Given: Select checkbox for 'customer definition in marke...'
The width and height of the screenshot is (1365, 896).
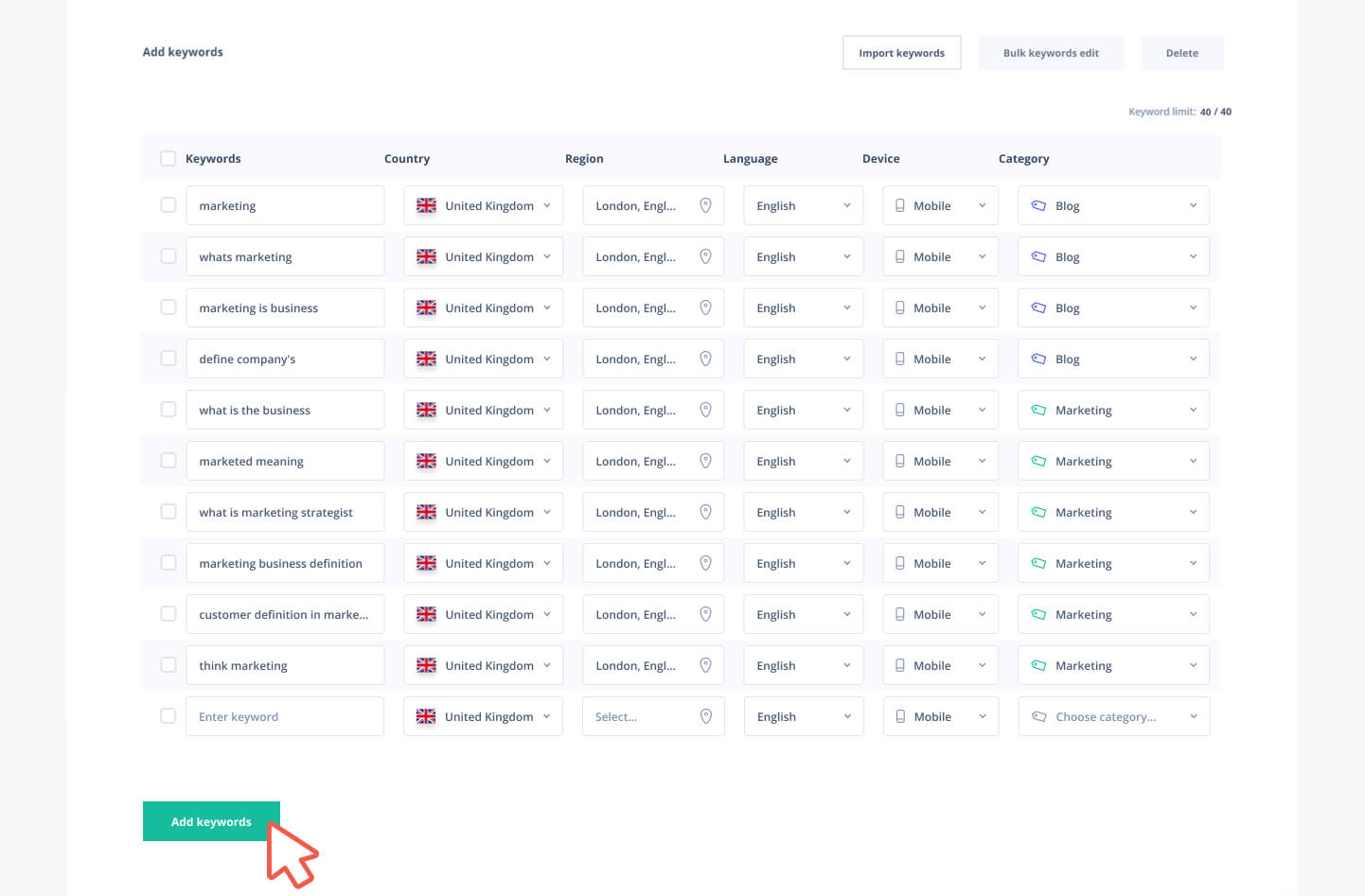Looking at the screenshot, I should click(x=168, y=614).
